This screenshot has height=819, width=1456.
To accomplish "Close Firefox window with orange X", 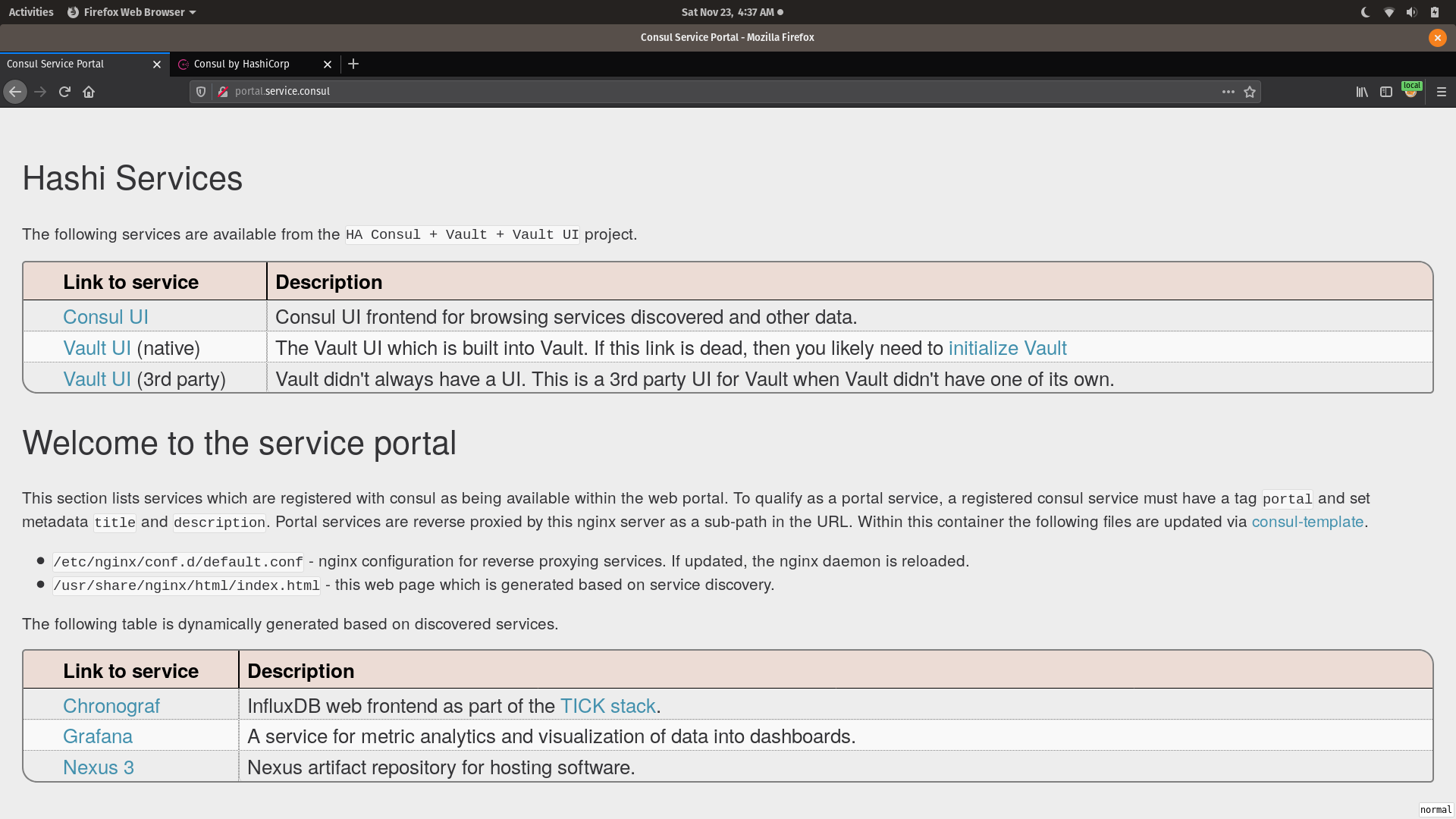I will [1437, 37].
